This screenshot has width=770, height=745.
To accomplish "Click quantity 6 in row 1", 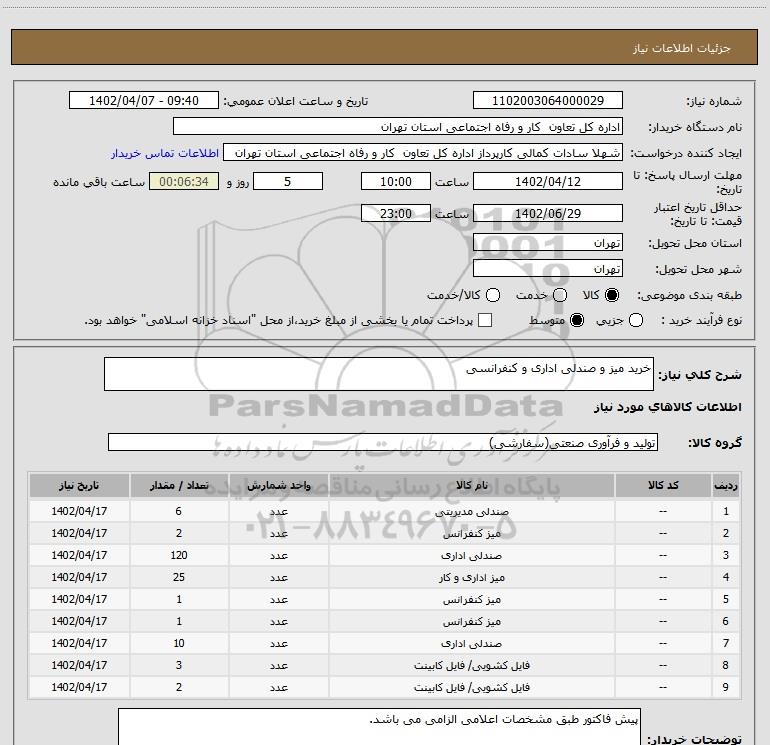I will (x=179, y=511).
